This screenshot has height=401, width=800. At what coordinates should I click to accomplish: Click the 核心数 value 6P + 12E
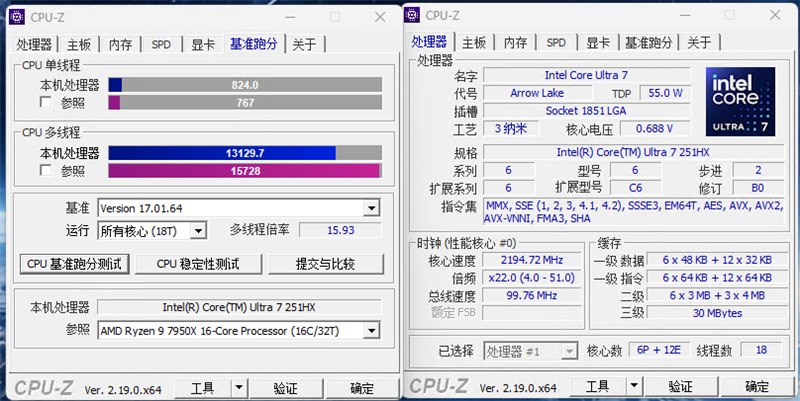pos(659,350)
